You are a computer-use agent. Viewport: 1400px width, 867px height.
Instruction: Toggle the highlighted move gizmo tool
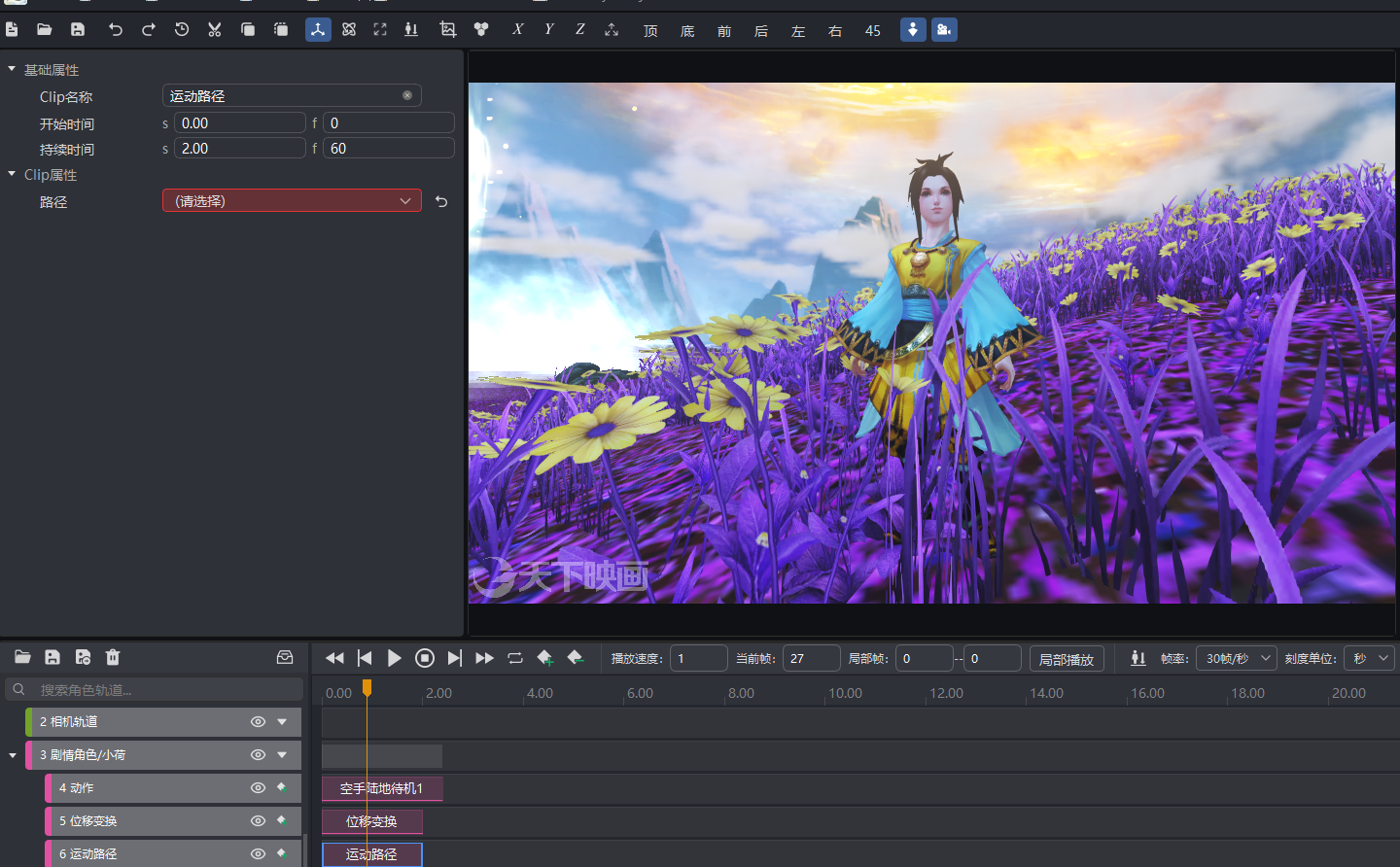tap(318, 30)
